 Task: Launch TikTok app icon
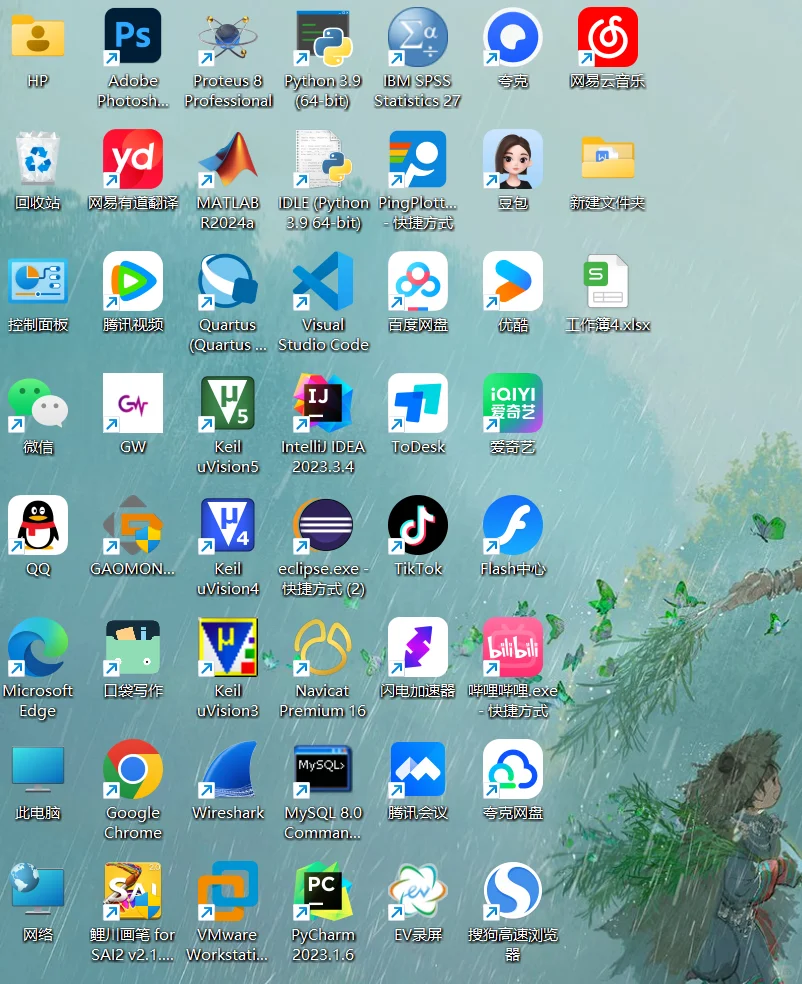(418, 525)
